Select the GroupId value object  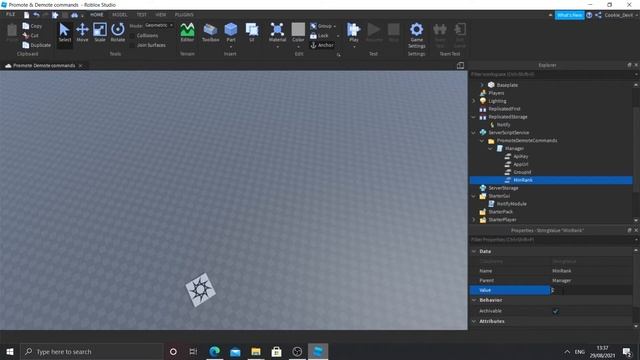click(522, 172)
